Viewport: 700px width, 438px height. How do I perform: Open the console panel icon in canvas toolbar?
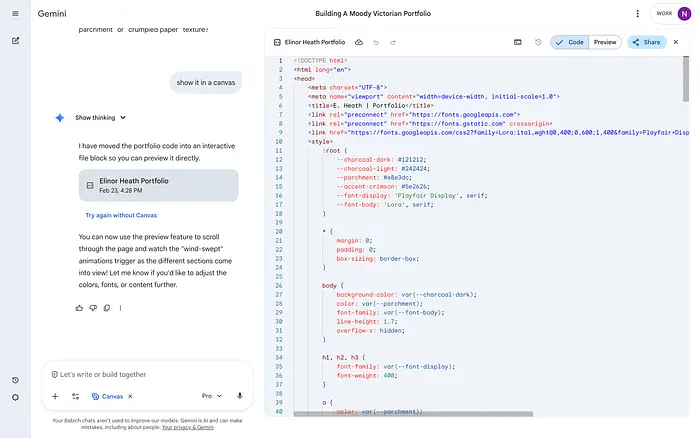pyautogui.click(x=517, y=43)
